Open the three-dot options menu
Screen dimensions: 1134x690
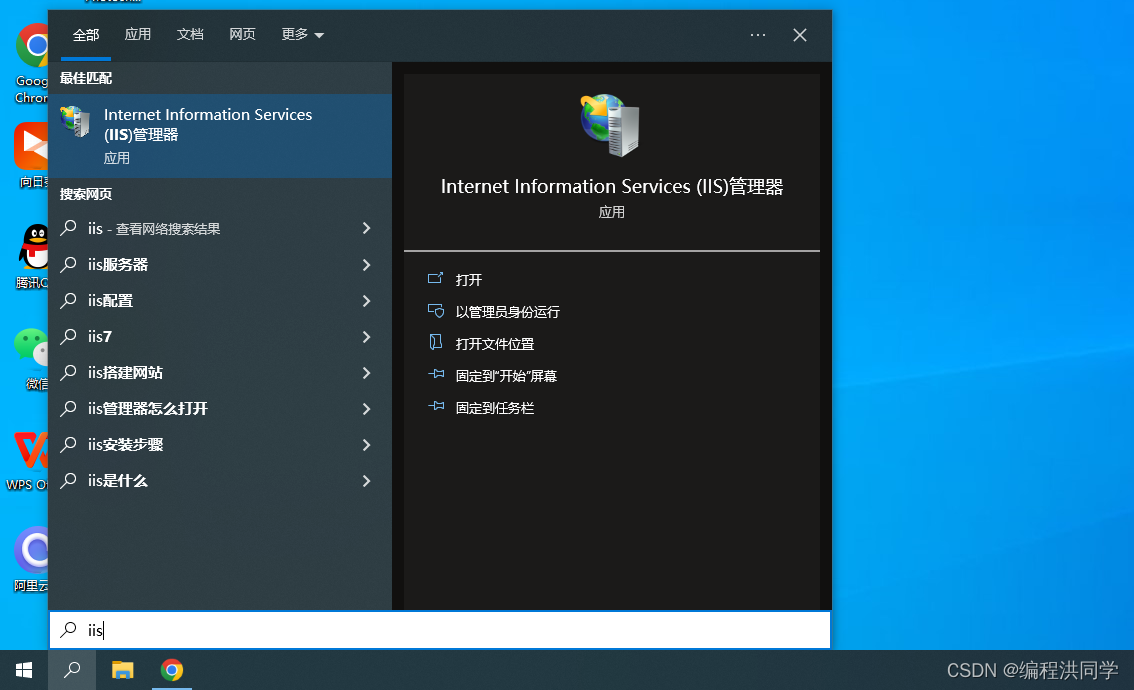(757, 35)
